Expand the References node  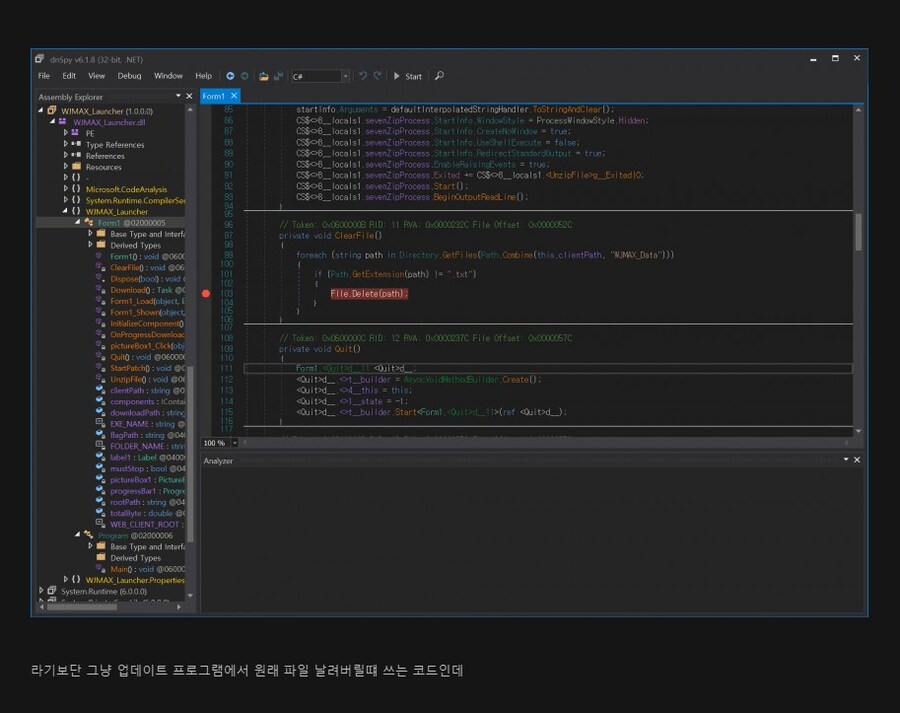[65, 155]
